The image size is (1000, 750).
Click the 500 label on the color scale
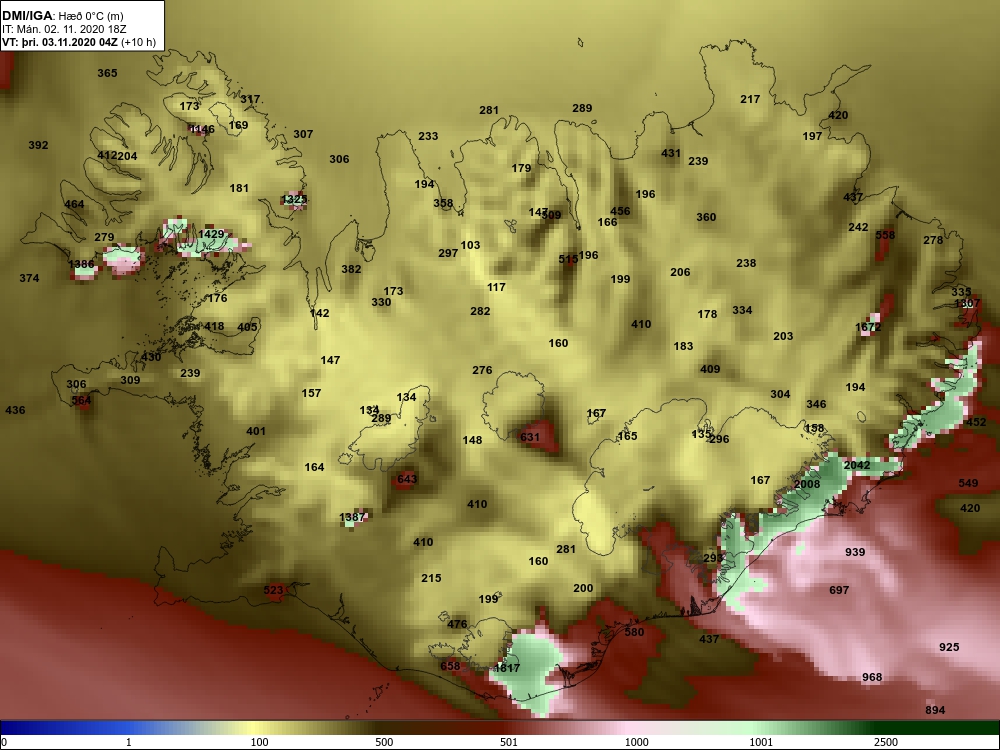pos(384,742)
